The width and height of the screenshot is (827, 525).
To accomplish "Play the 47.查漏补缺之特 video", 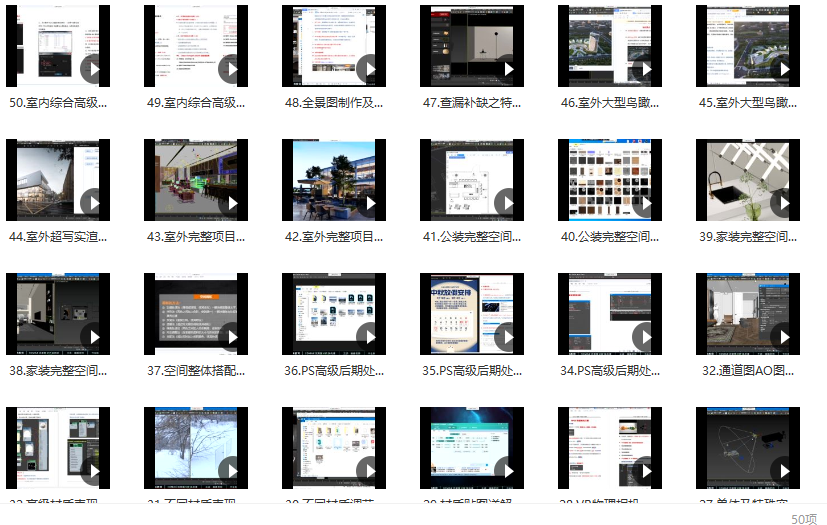I will coord(507,68).
